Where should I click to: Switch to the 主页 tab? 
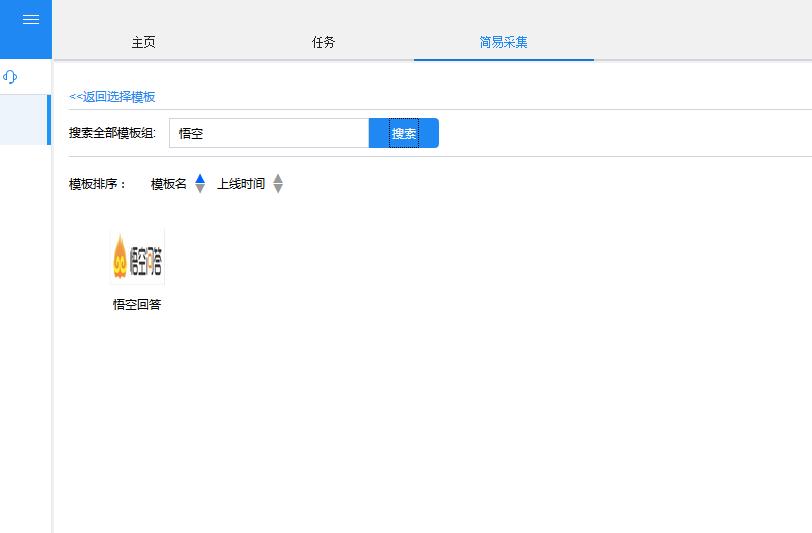[143, 42]
